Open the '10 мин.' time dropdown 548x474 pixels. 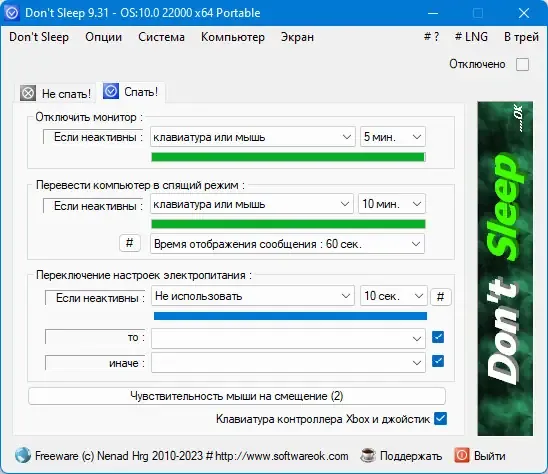(x=392, y=204)
